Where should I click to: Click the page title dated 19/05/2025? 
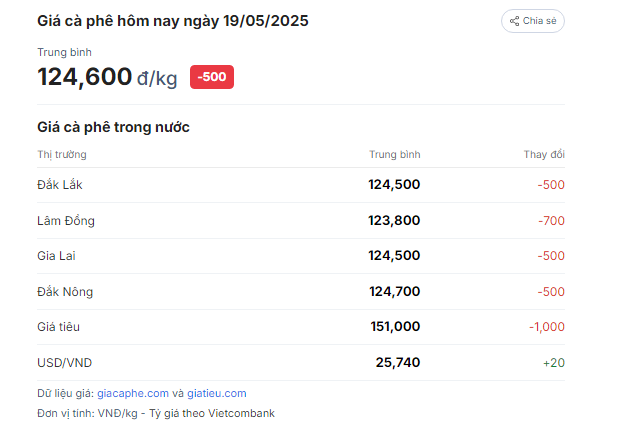(x=173, y=21)
